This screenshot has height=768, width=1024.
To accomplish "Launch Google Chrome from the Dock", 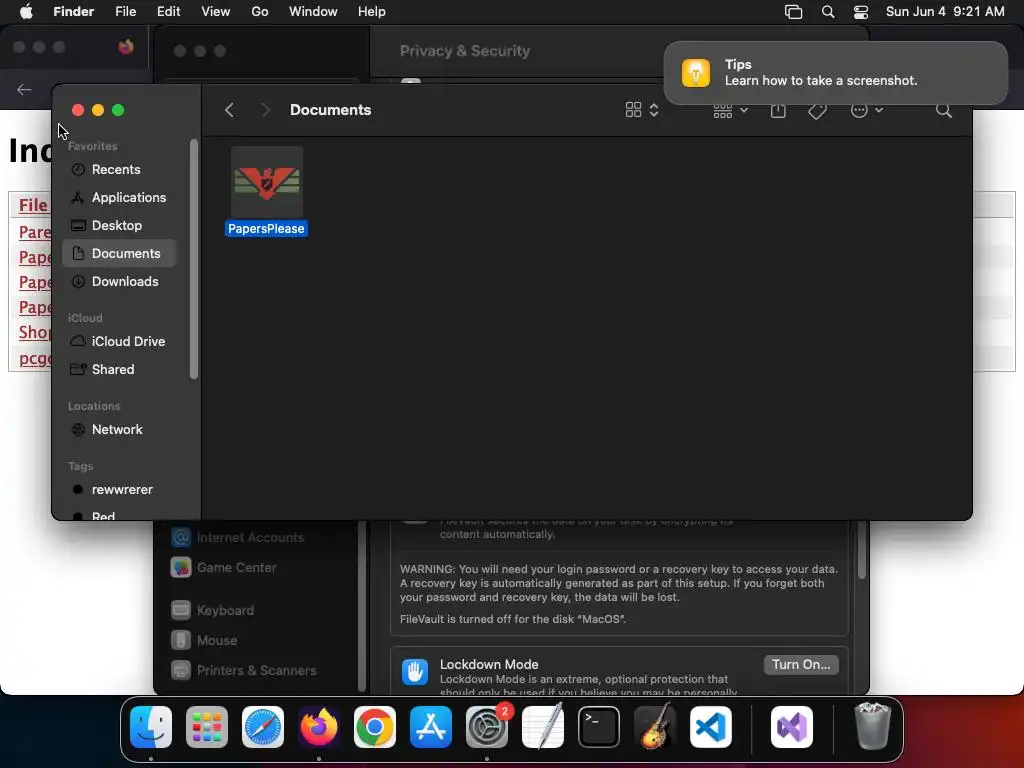I will tap(375, 727).
